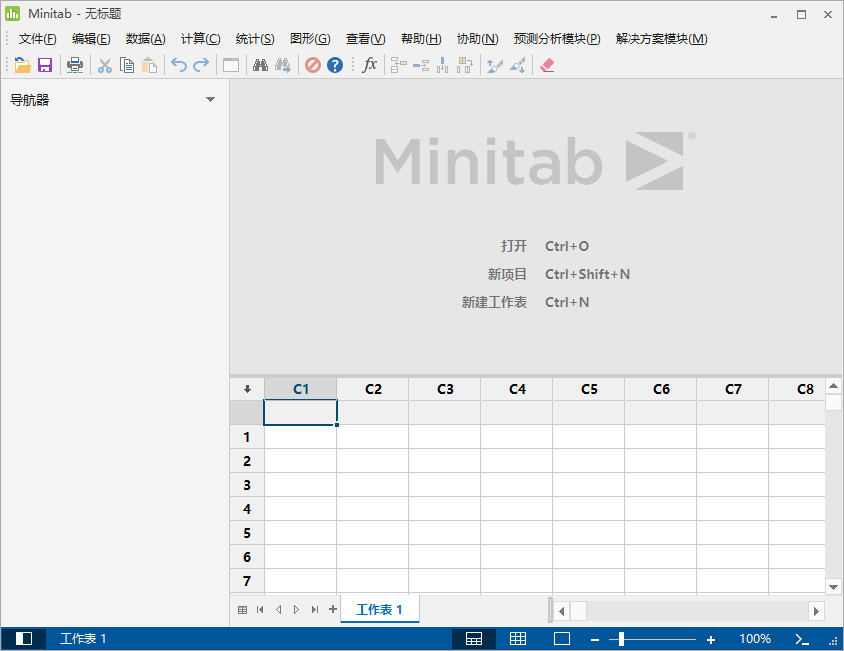Click the Undo arrow icon
Screen dimensions: 844x651
179,65
